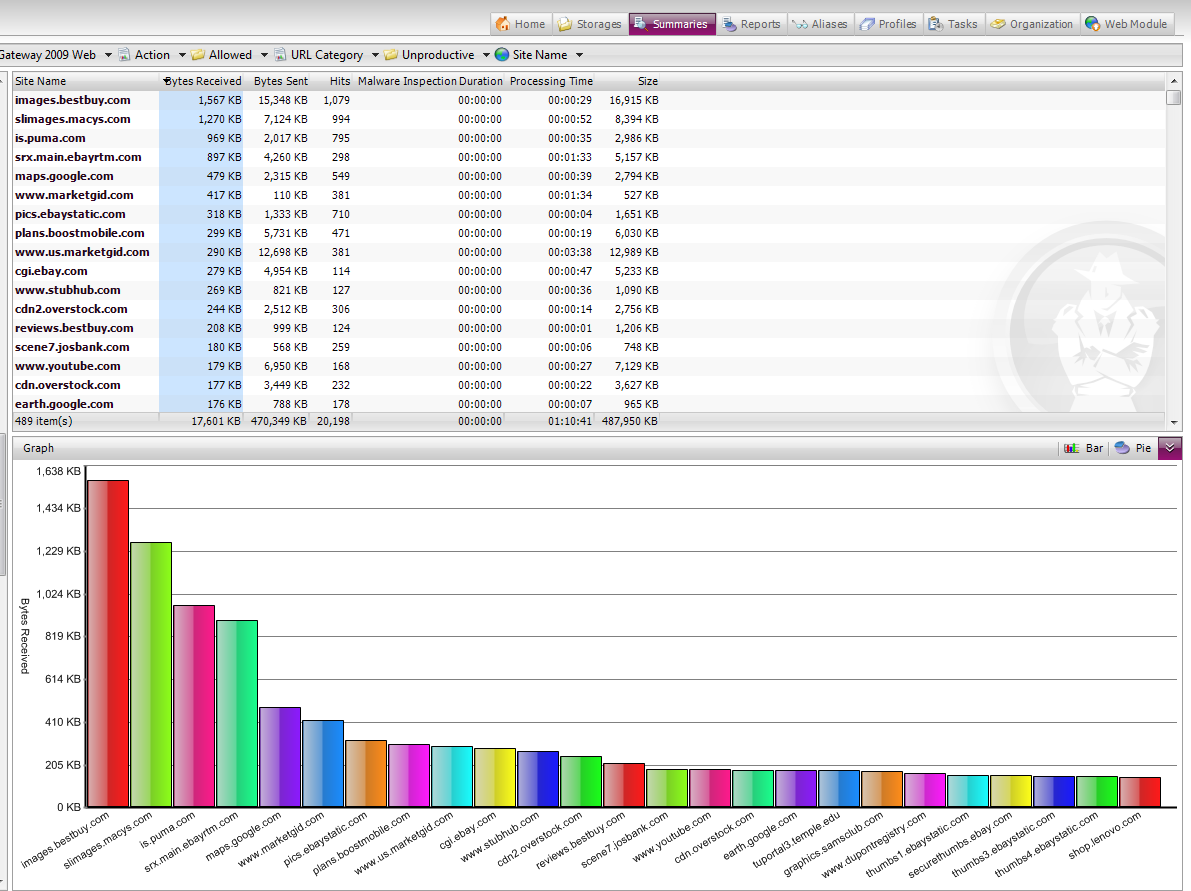This screenshot has width=1191, height=891.
Task: Sort by the Bytes Received column header
Action: [x=201, y=81]
